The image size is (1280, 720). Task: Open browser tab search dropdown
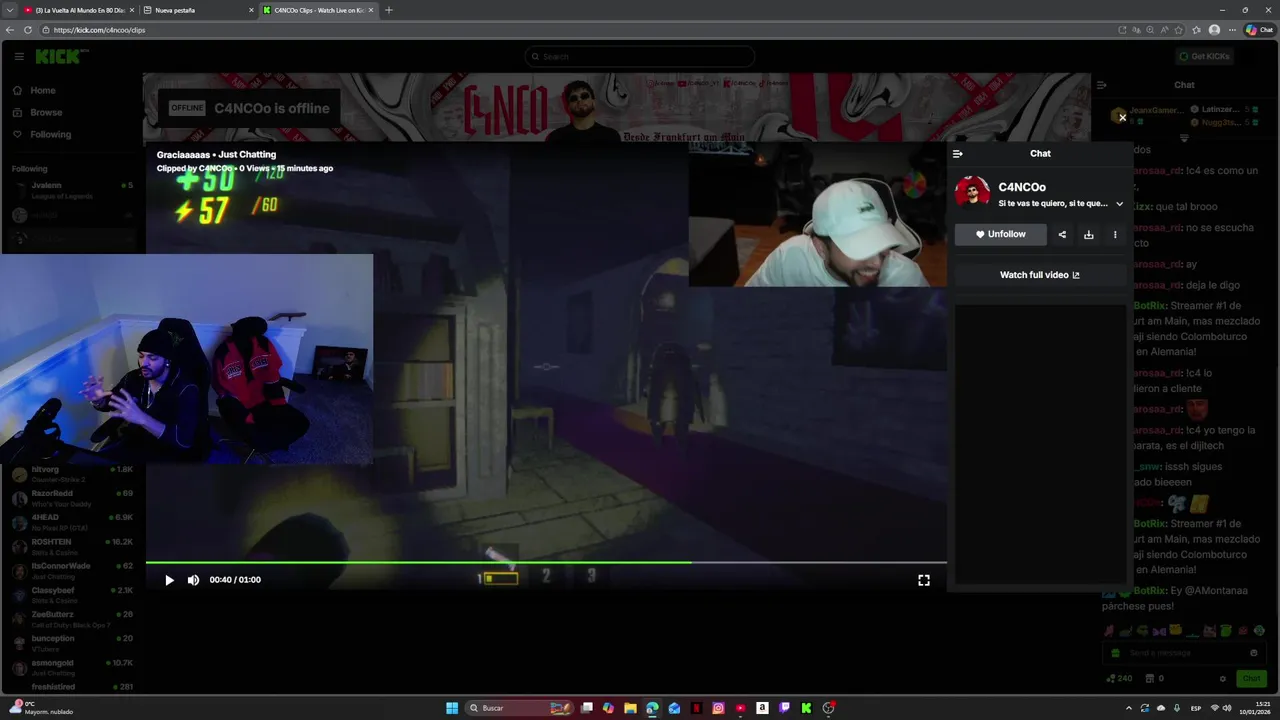point(9,10)
